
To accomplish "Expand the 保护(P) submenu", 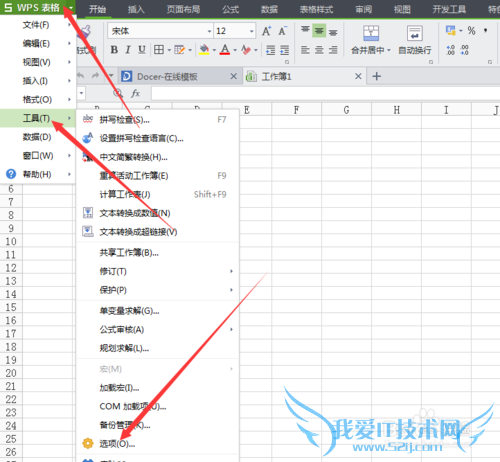I will point(231,290).
